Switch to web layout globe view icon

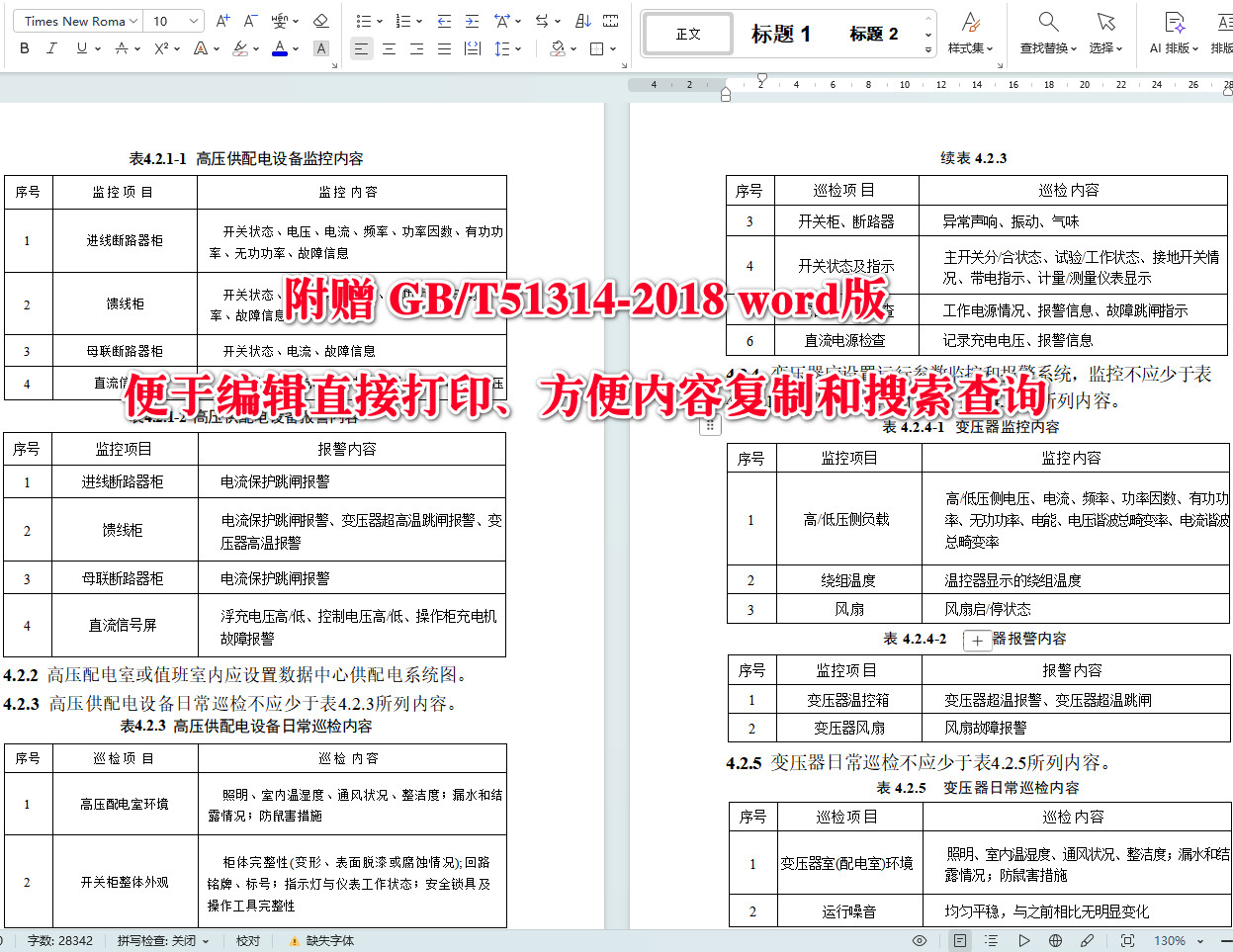(x=1055, y=940)
